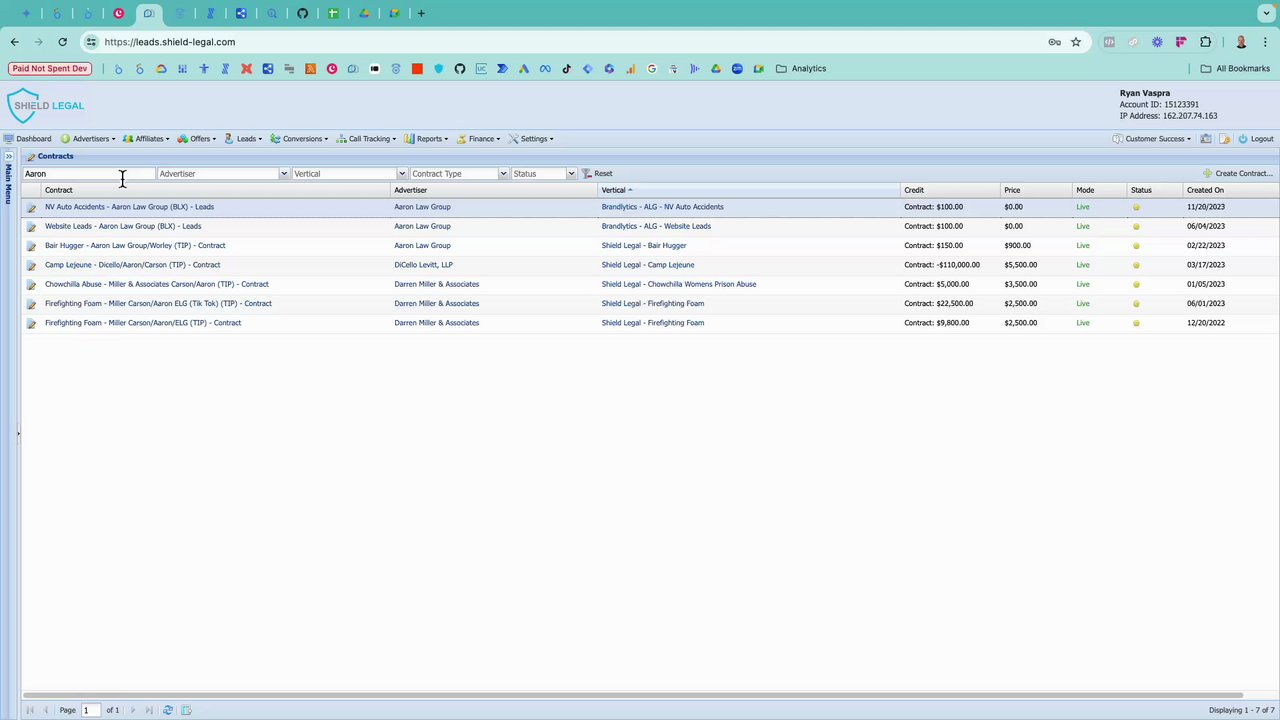Screen dimensions: 1280x720
Task: Click the $5,500.00 price cell
Action: pos(1020,265)
